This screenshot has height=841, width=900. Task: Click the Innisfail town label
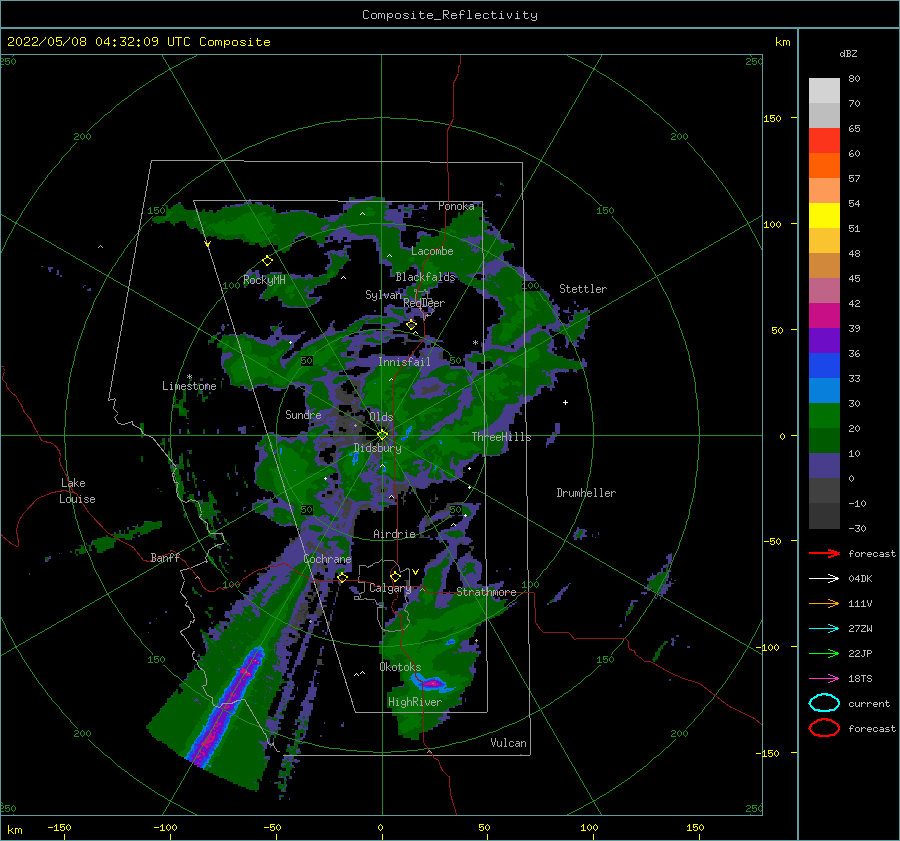[x=404, y=362]
